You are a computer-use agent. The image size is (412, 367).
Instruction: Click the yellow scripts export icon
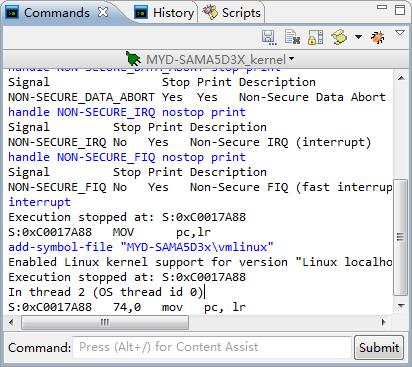[x=339, y=37]
